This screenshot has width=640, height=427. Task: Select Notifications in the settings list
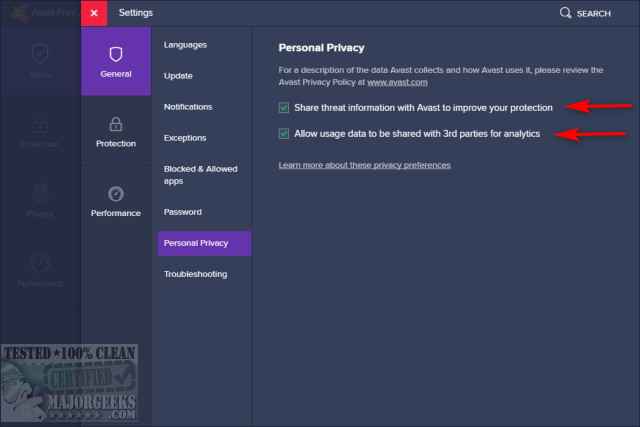[188, 107]
